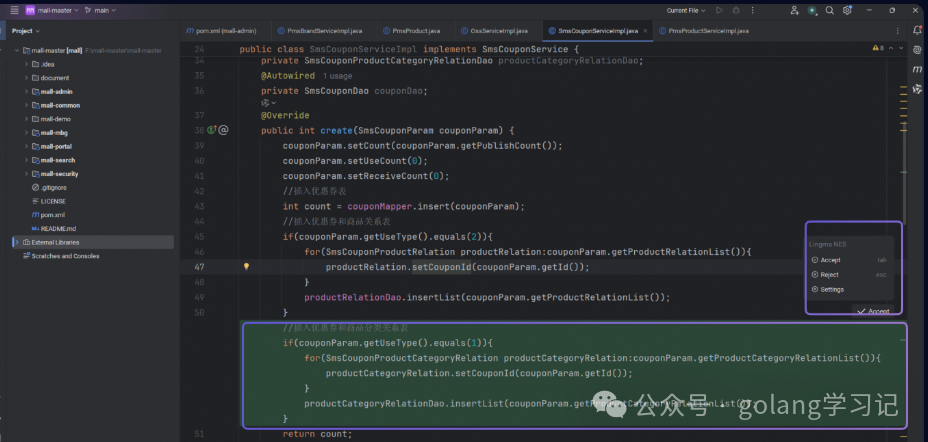Open the Project view dropdown

tap(26, 31)
